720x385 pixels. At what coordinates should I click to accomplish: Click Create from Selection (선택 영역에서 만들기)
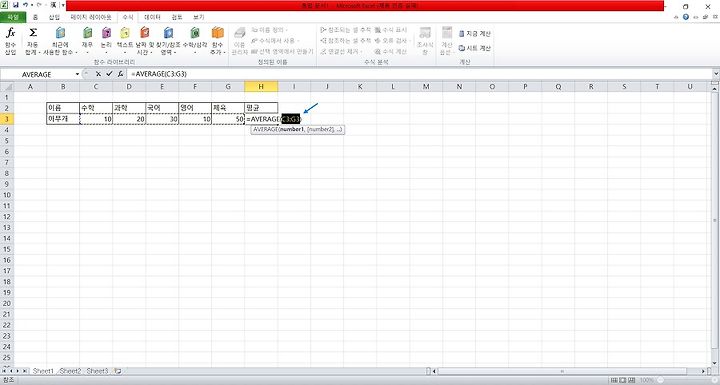click(x=282, y=51)
